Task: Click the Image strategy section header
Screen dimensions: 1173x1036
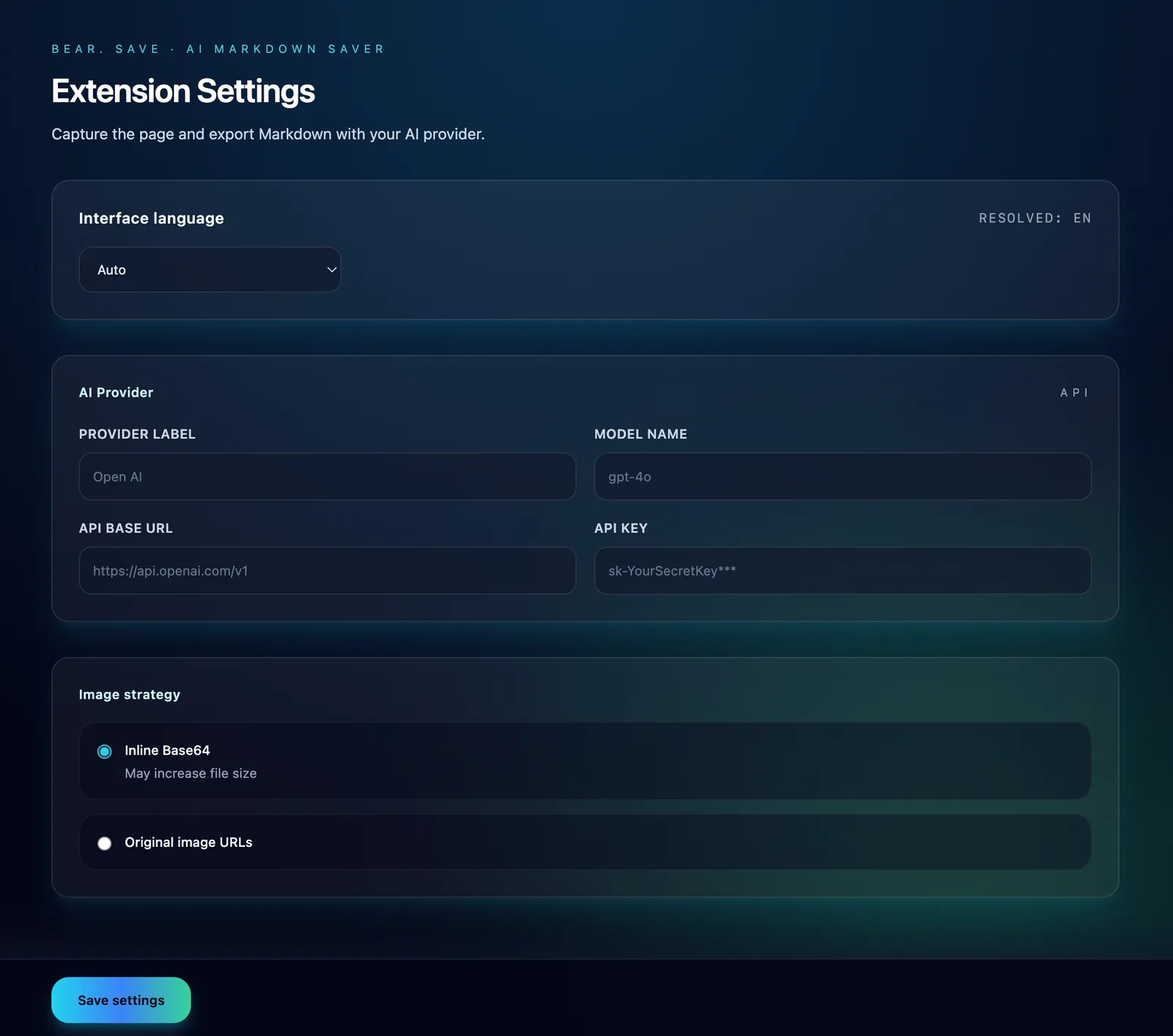Action: pos(129,694)
